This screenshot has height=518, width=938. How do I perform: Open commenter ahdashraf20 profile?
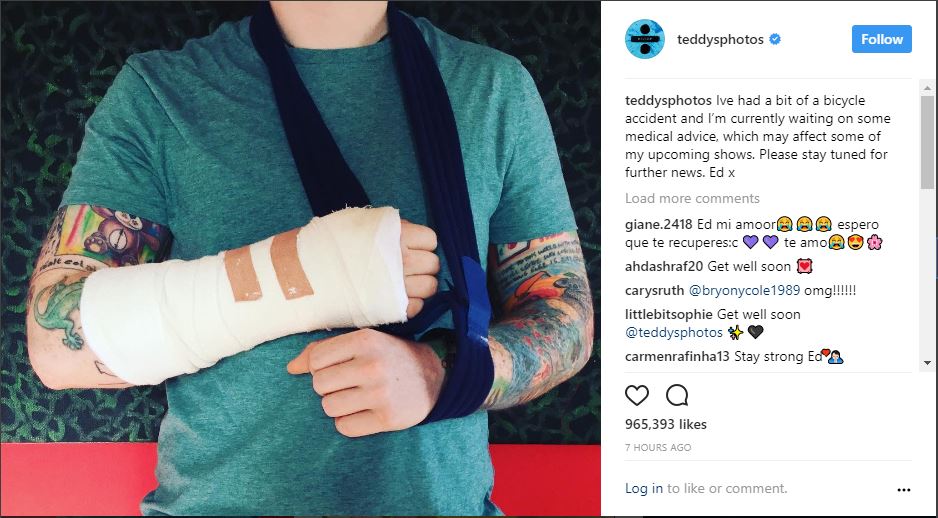tap(664, 267)
